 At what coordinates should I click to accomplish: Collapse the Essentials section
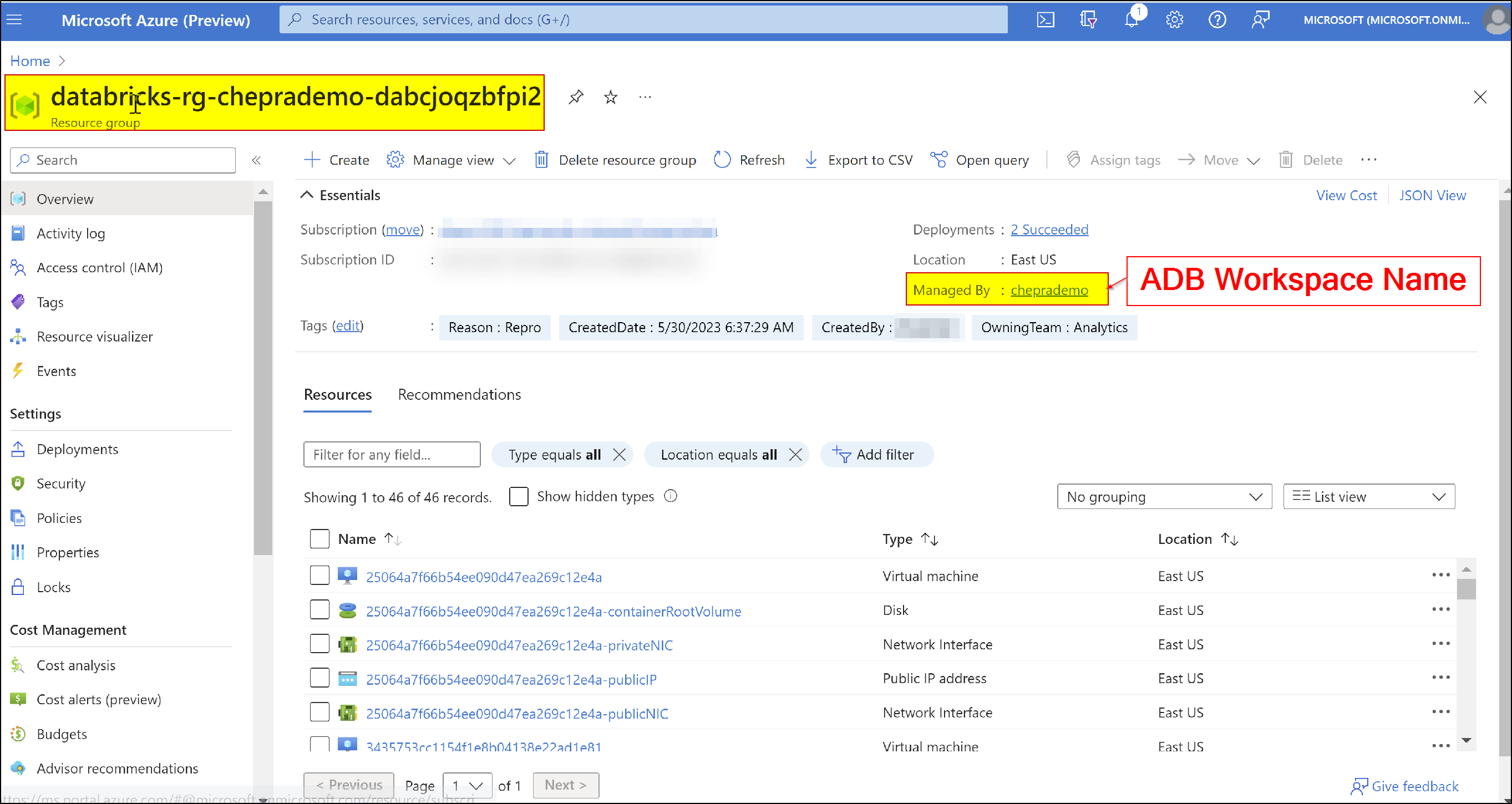tap(306, 195)
